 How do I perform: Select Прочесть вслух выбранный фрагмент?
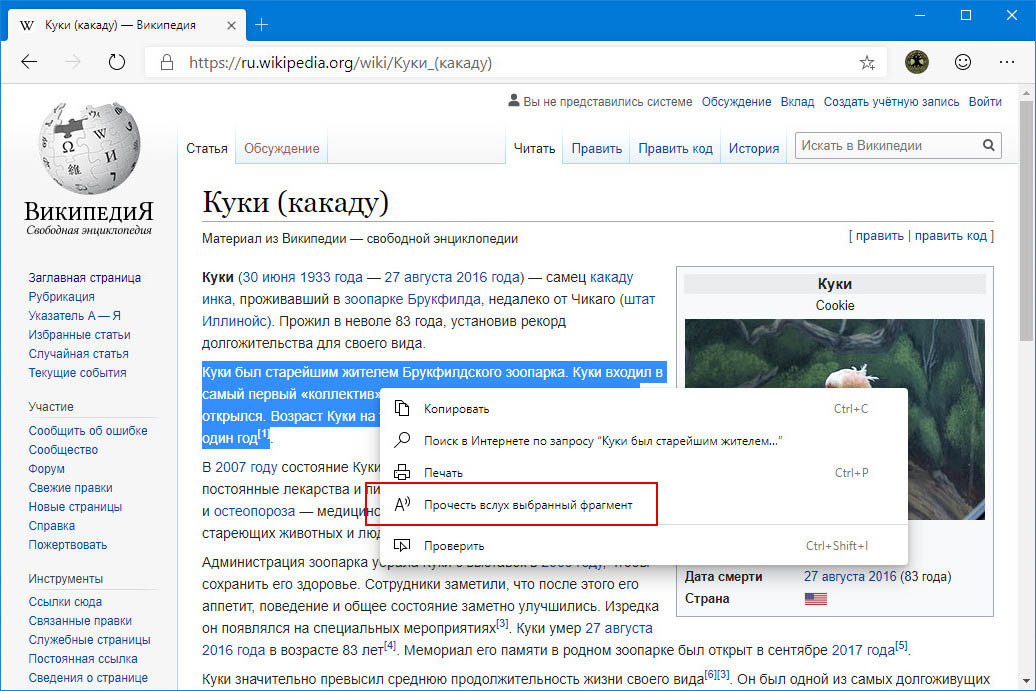644,505
